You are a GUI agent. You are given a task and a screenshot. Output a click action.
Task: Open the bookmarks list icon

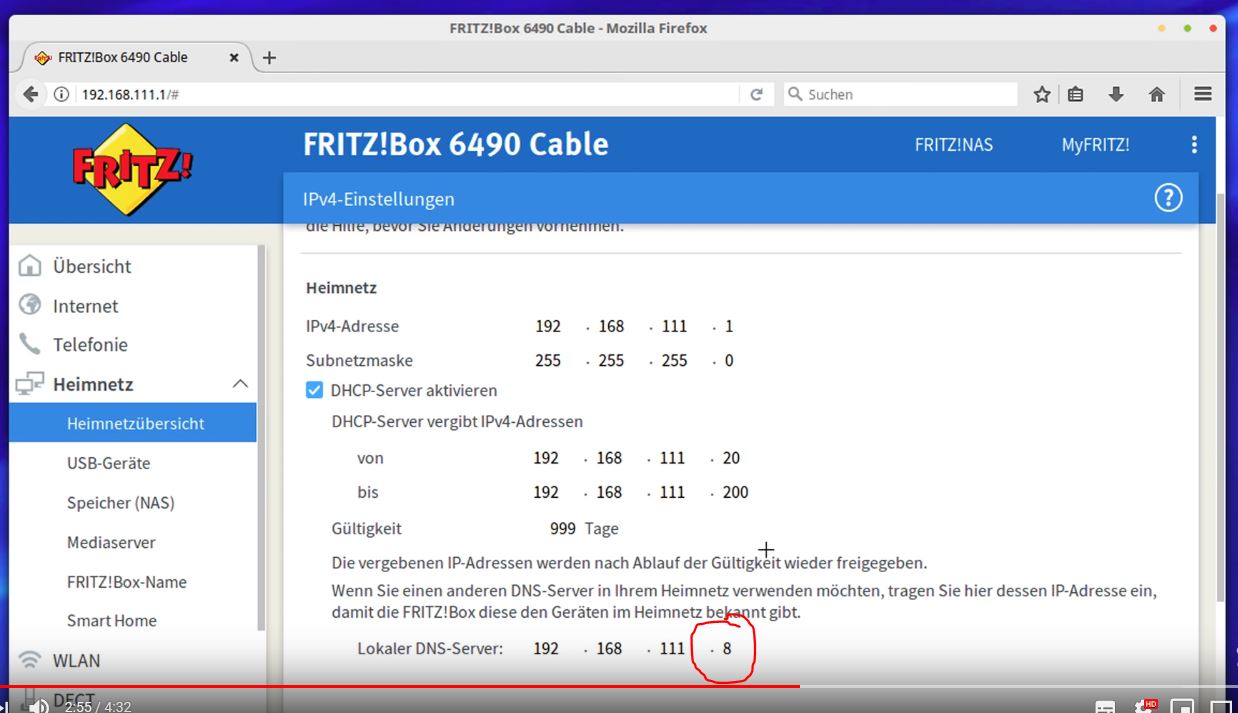coord(1076,94)
